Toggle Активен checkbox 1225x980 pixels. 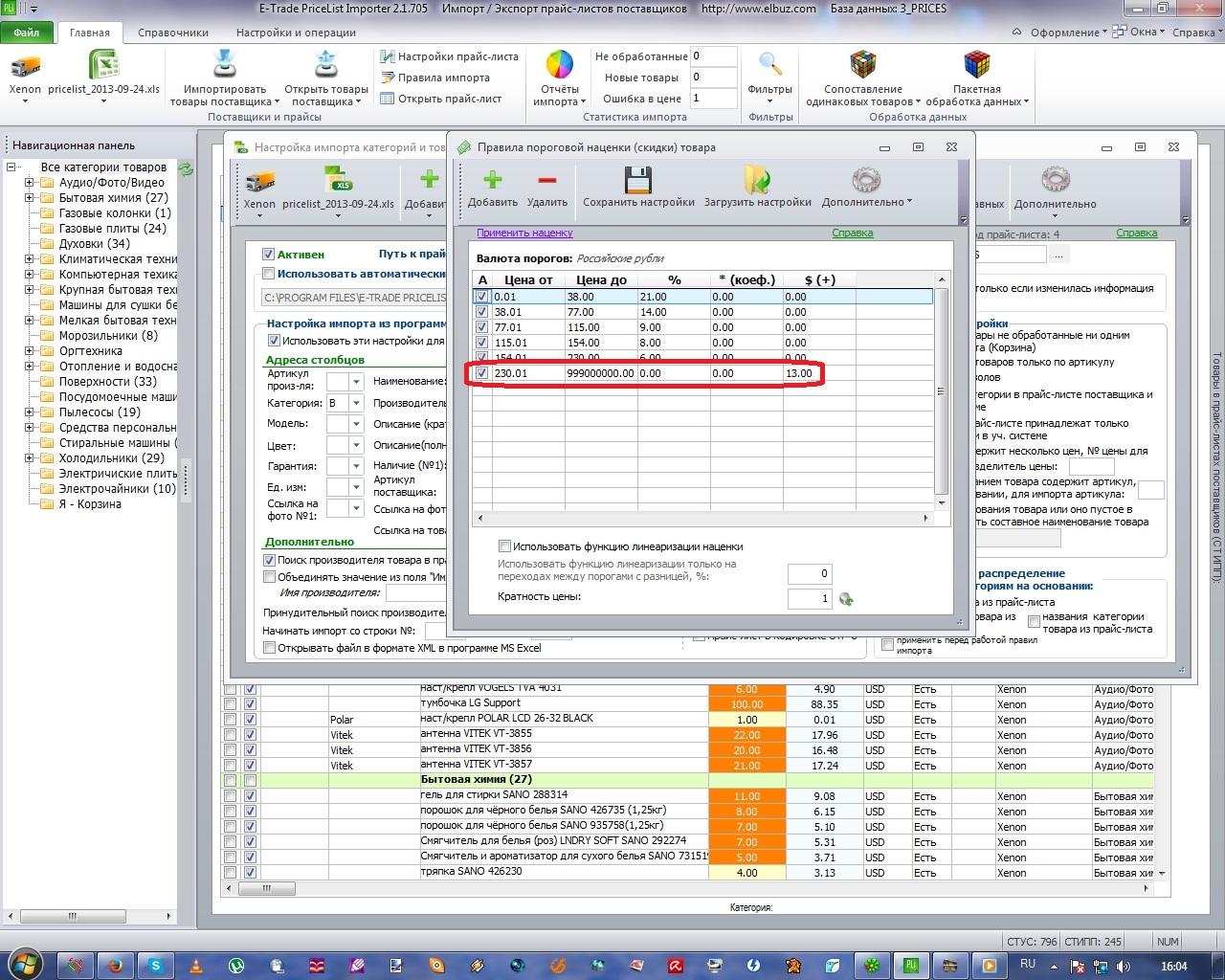[x=269, y=255]
